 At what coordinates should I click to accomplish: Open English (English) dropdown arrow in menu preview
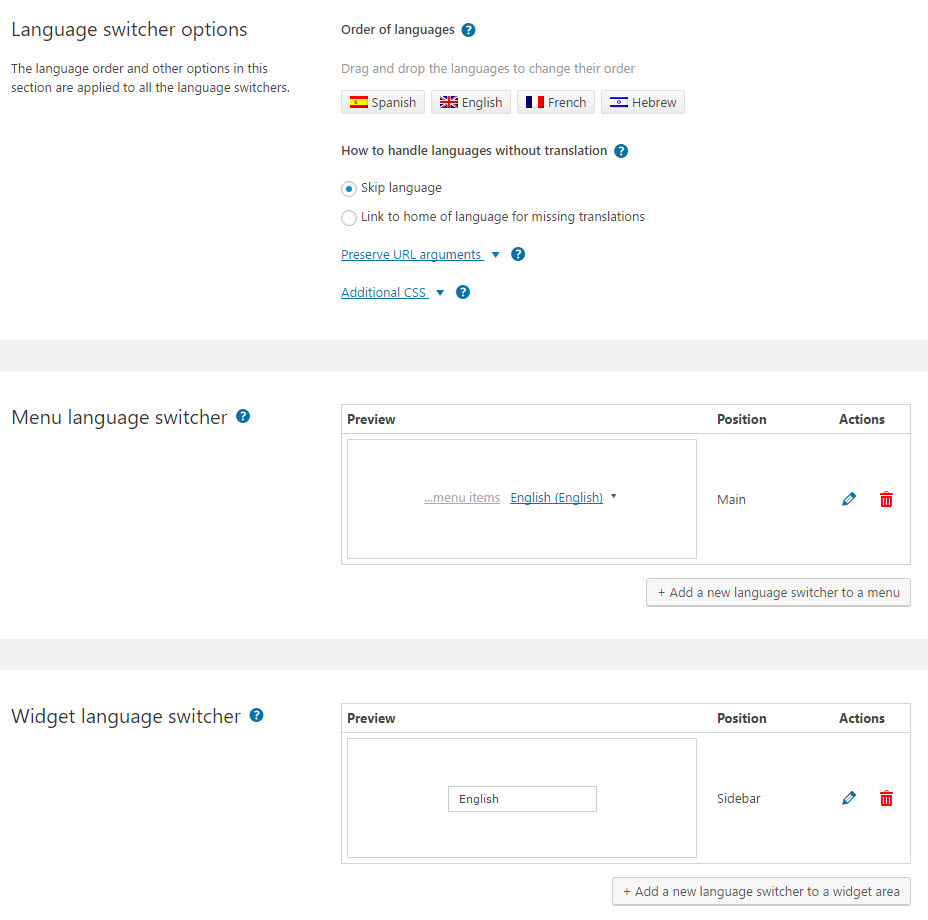614,497
